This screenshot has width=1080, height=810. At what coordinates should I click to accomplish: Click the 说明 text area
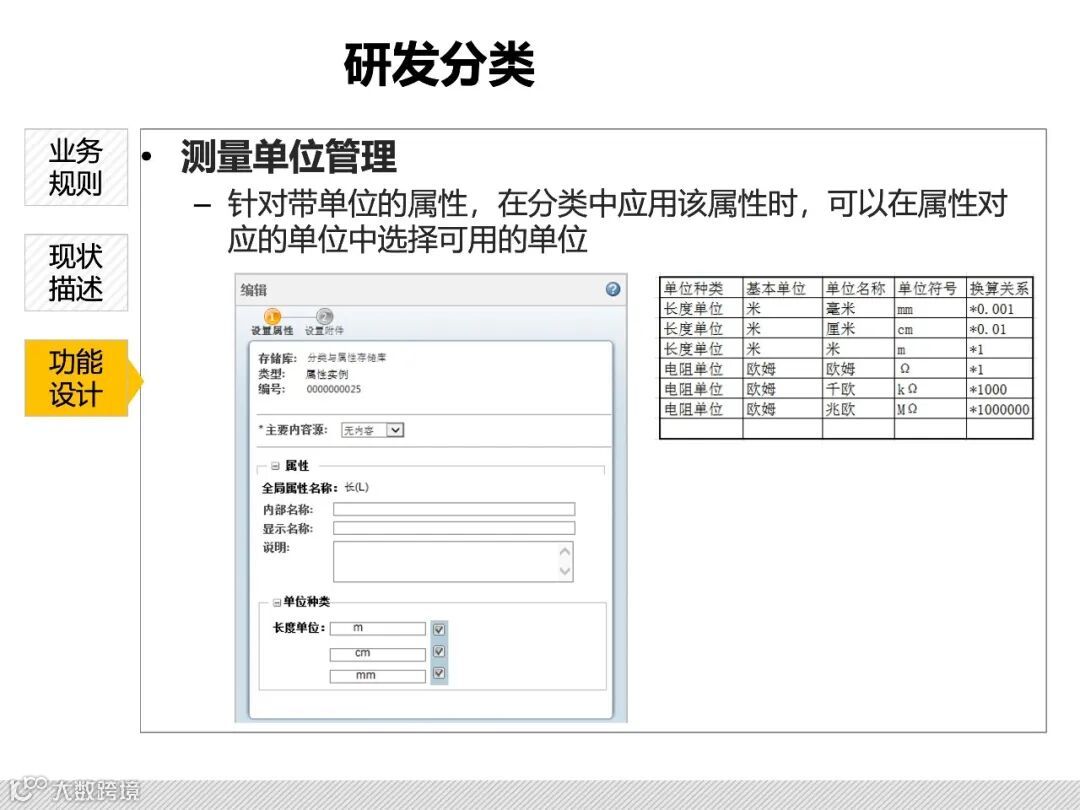pos(453,561)
